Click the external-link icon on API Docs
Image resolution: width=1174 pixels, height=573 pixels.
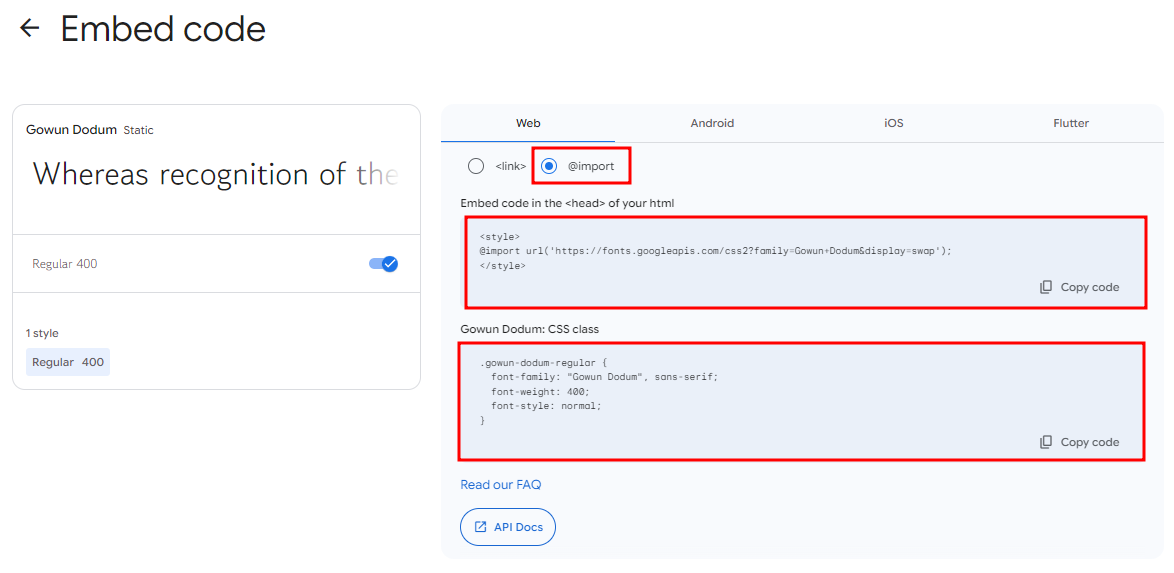tap(481, 527)
